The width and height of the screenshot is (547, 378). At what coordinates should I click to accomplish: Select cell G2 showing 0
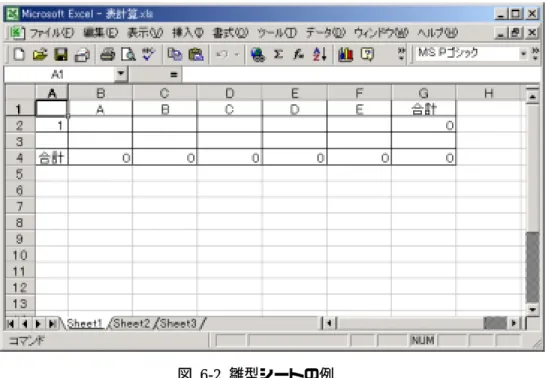coord(424,125)
